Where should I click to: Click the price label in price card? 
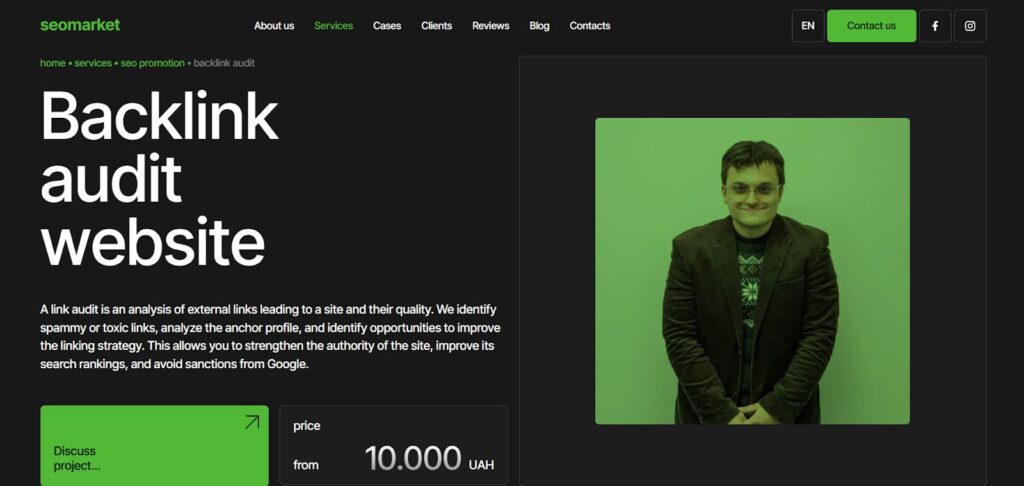(306, 426)
